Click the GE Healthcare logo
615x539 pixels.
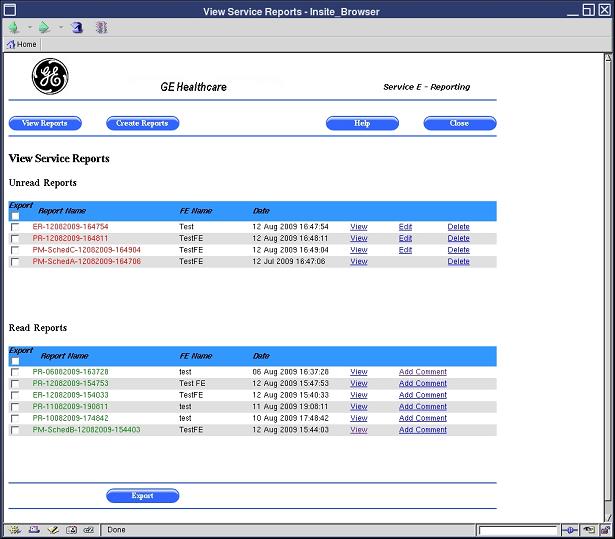[49, 77]
